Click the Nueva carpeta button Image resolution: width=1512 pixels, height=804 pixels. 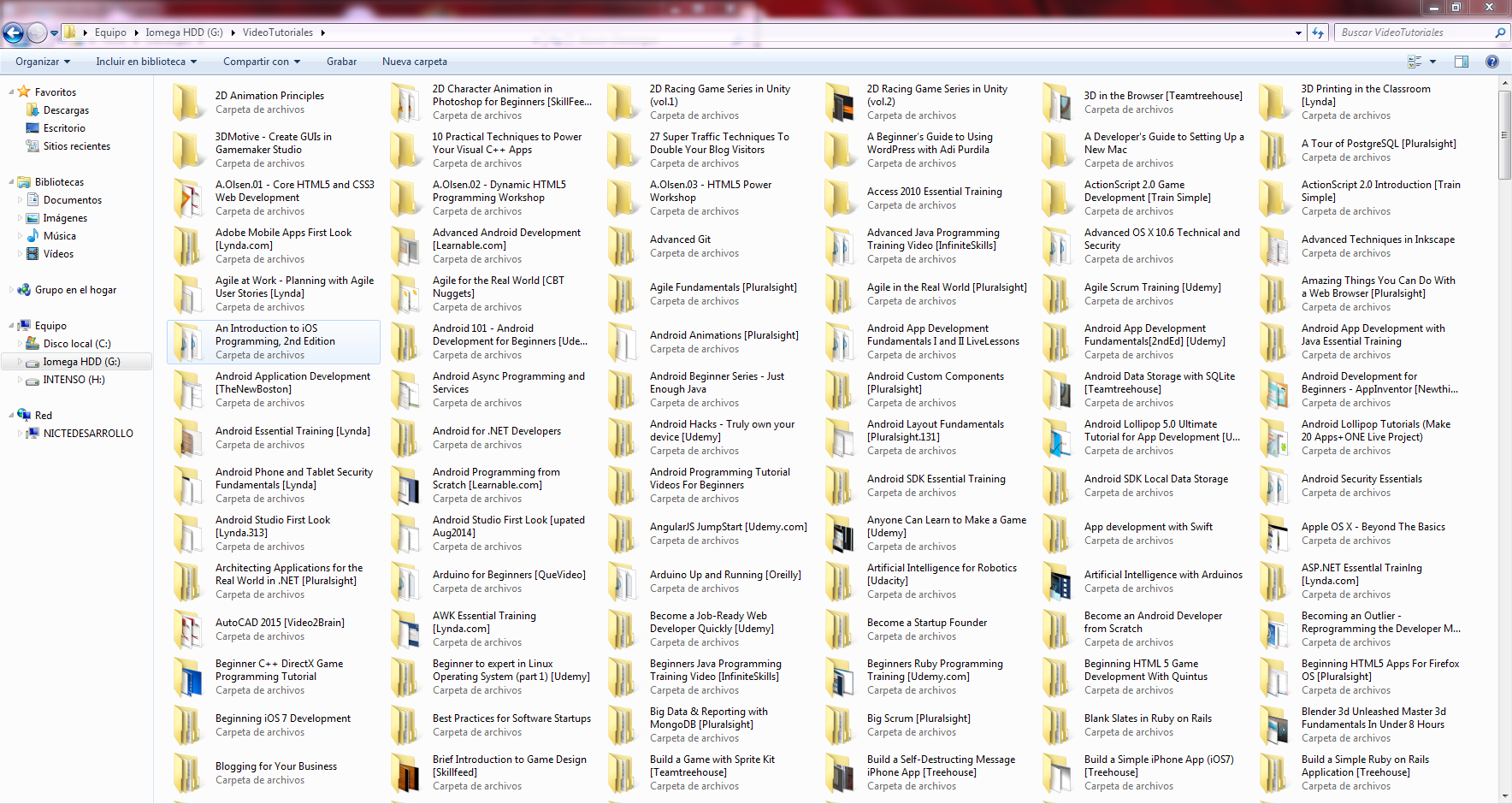tap(415, 62)
